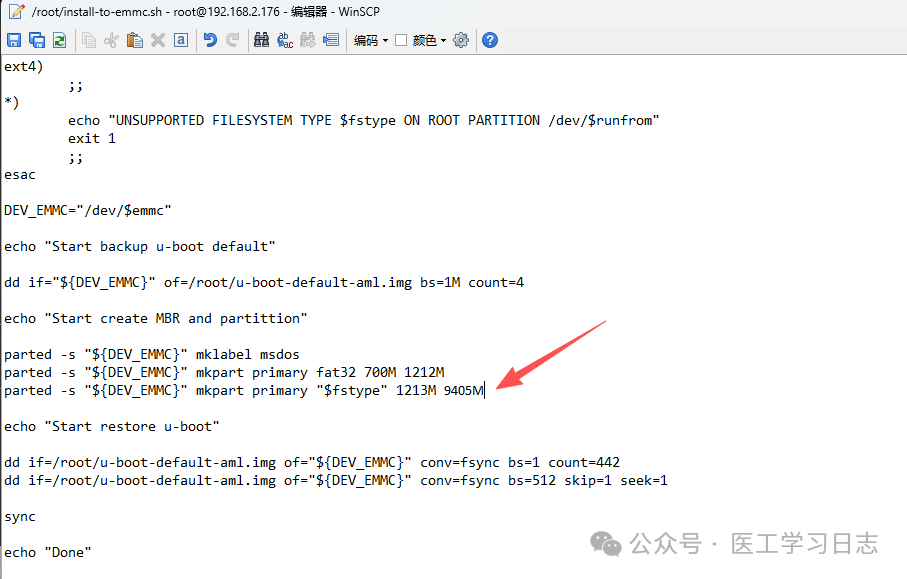Click the echo "Done" line in editor
This screenshot has height=579, width=907.
coord(48,552)
